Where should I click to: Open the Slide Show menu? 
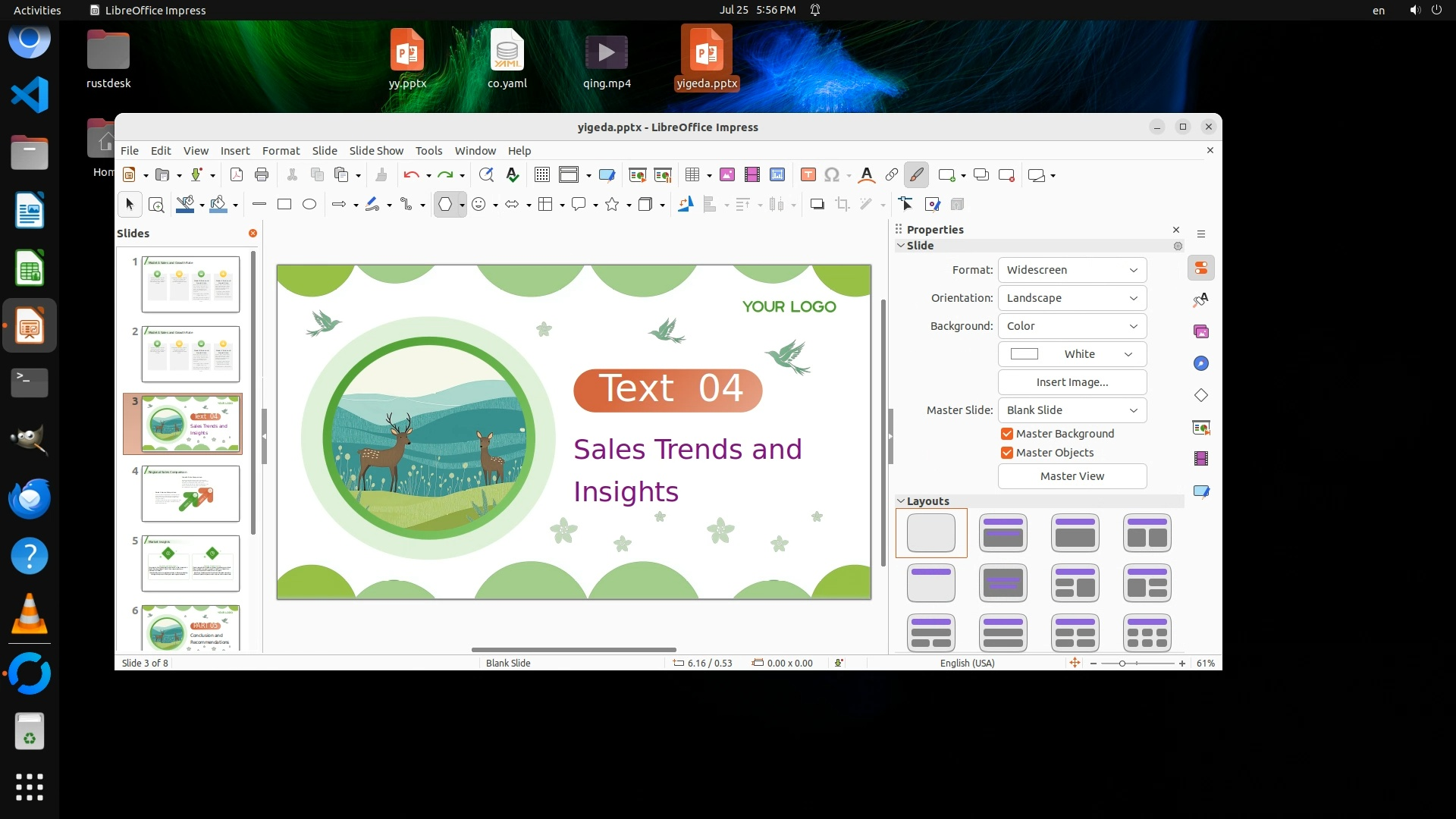[376, 151]
